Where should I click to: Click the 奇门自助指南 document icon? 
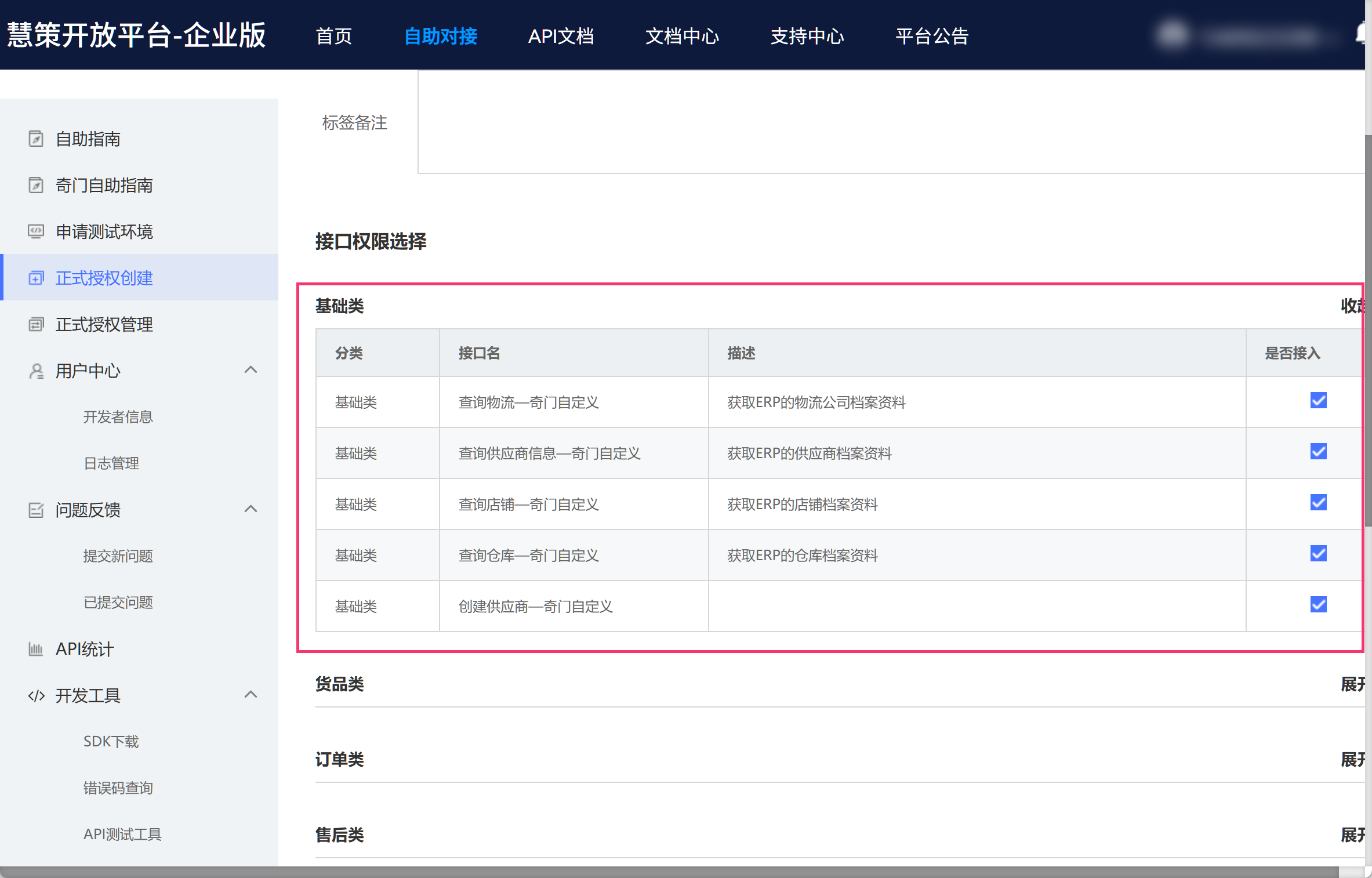pos(36,185)
